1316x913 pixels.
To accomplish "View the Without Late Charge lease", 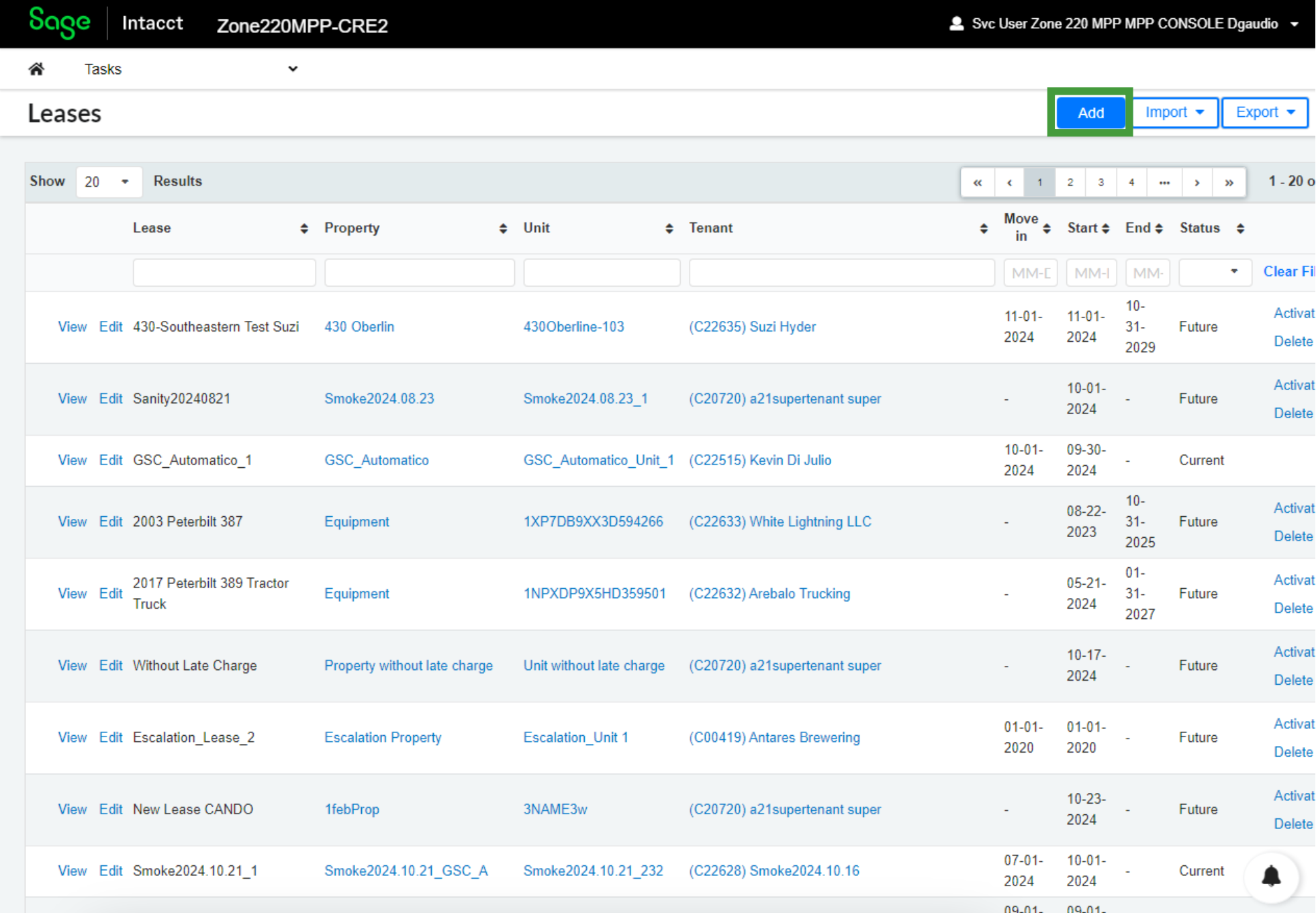I will point(72,666).
